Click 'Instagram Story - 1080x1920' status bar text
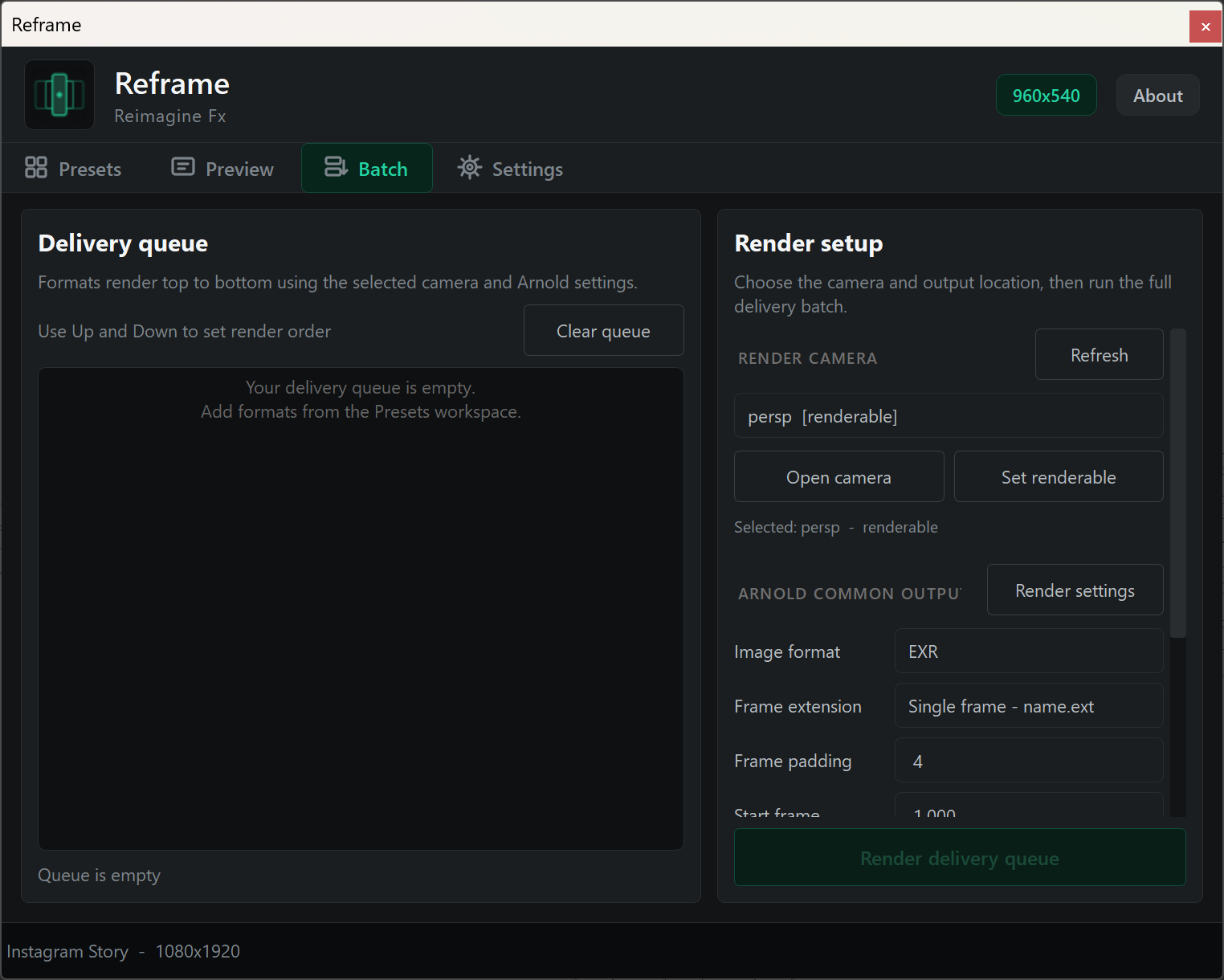Viewport: 1224px width, 980px height. pyautogui.click(x=124, y=951)
